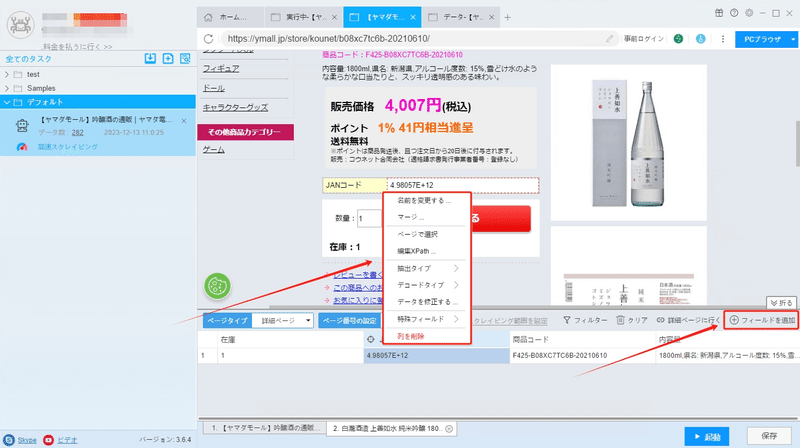800x448 pixels.
Task: Click the import task icon in task panel
Action: coord(150,59)
